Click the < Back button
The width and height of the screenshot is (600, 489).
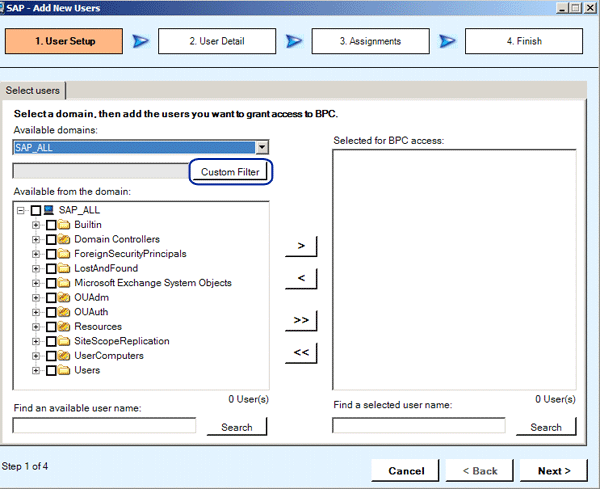pos(480,470)
